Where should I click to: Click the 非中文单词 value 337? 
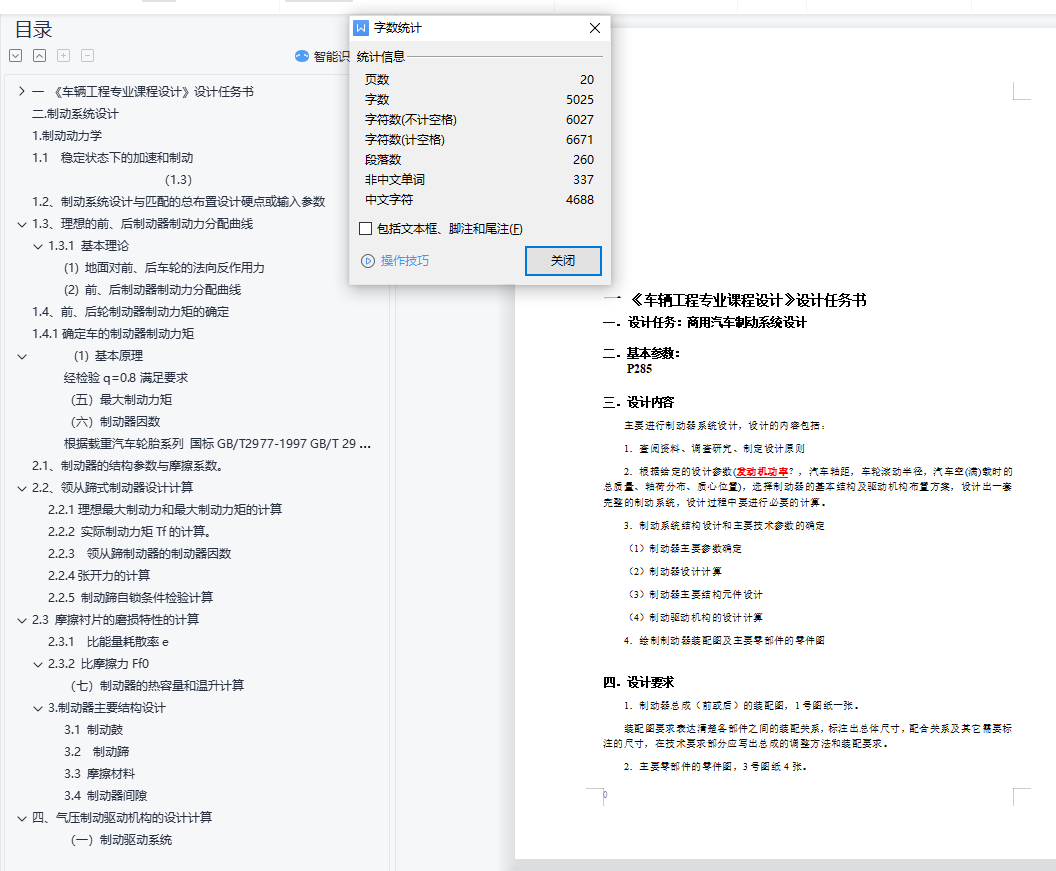pyautogui.click(x=583, y=180)
